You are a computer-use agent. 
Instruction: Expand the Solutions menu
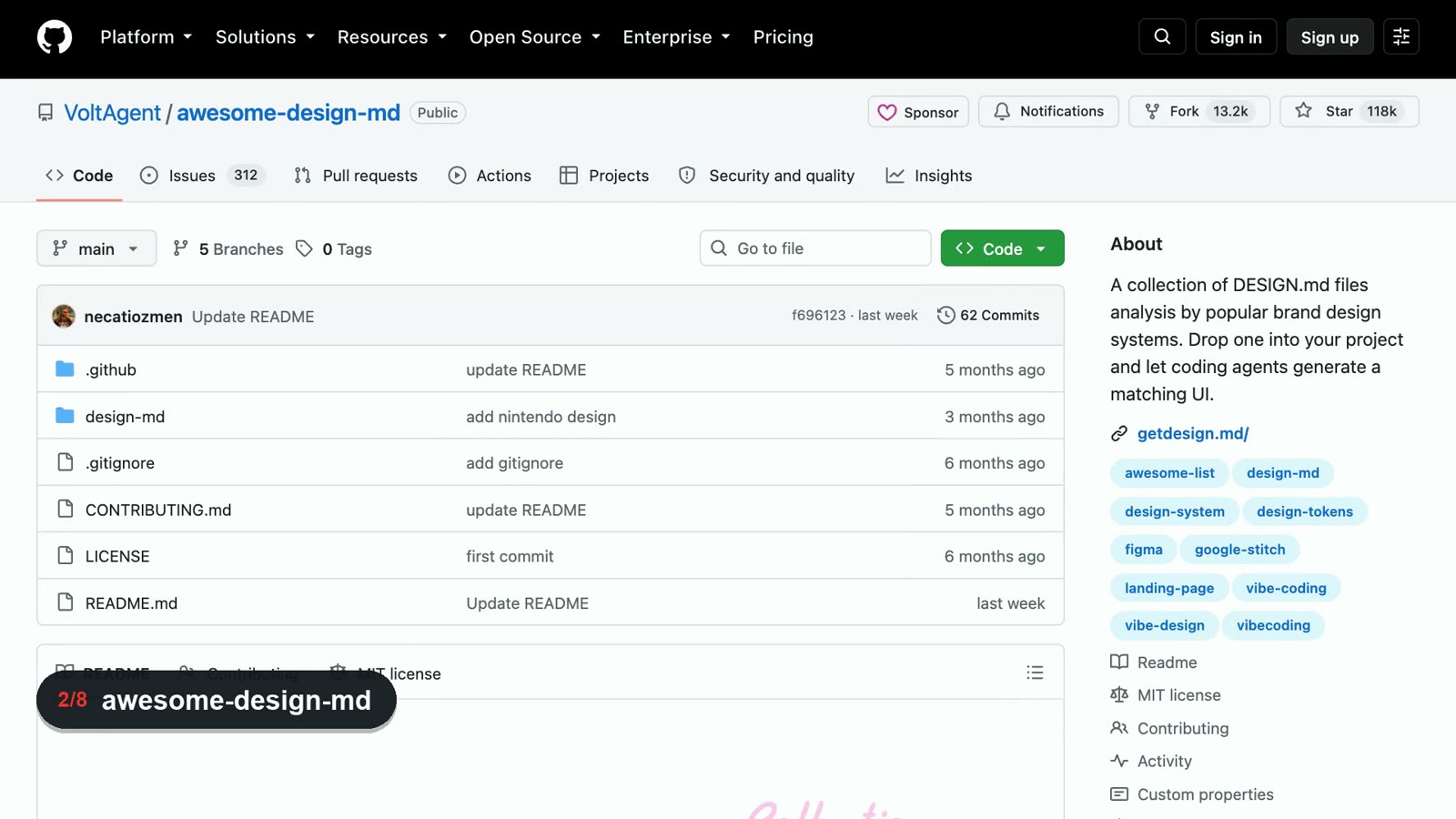[265, 37]
